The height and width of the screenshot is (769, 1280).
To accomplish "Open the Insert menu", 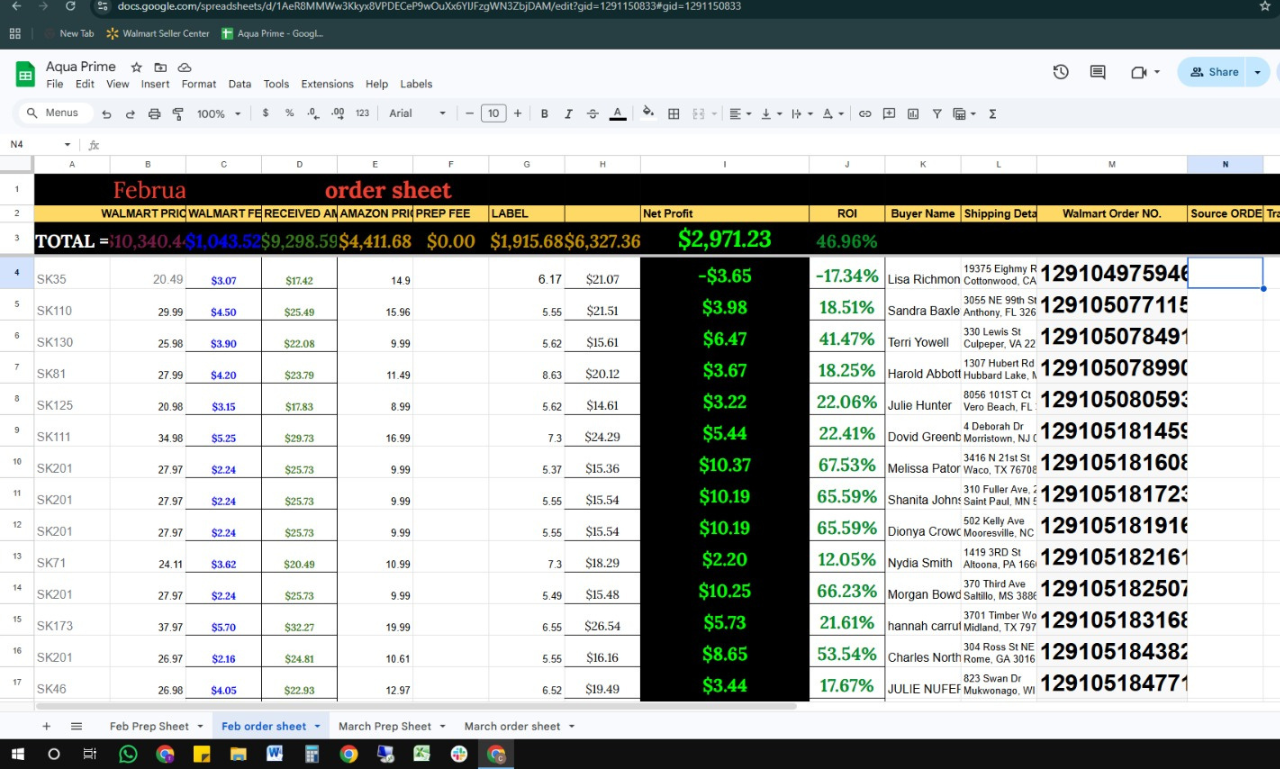I will click(x=155, y=84).
